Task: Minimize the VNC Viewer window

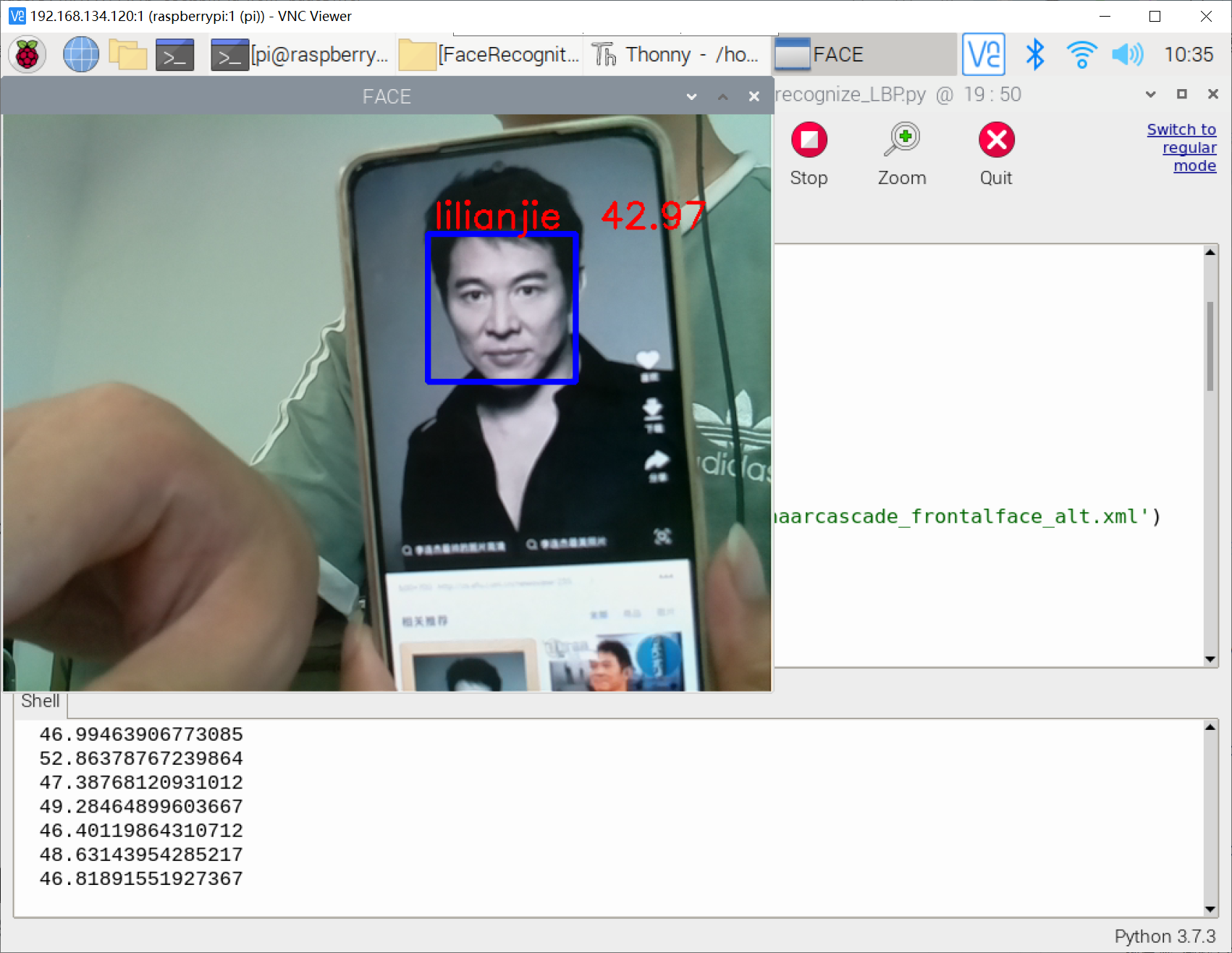Action: (x=1105, y=16)
